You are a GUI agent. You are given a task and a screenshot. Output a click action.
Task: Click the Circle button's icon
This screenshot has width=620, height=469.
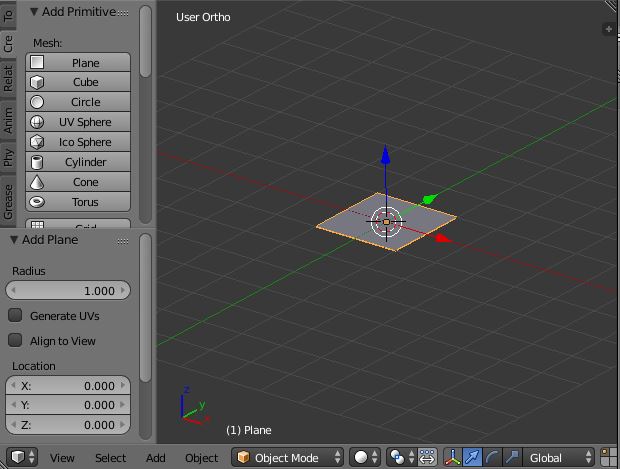37,102
